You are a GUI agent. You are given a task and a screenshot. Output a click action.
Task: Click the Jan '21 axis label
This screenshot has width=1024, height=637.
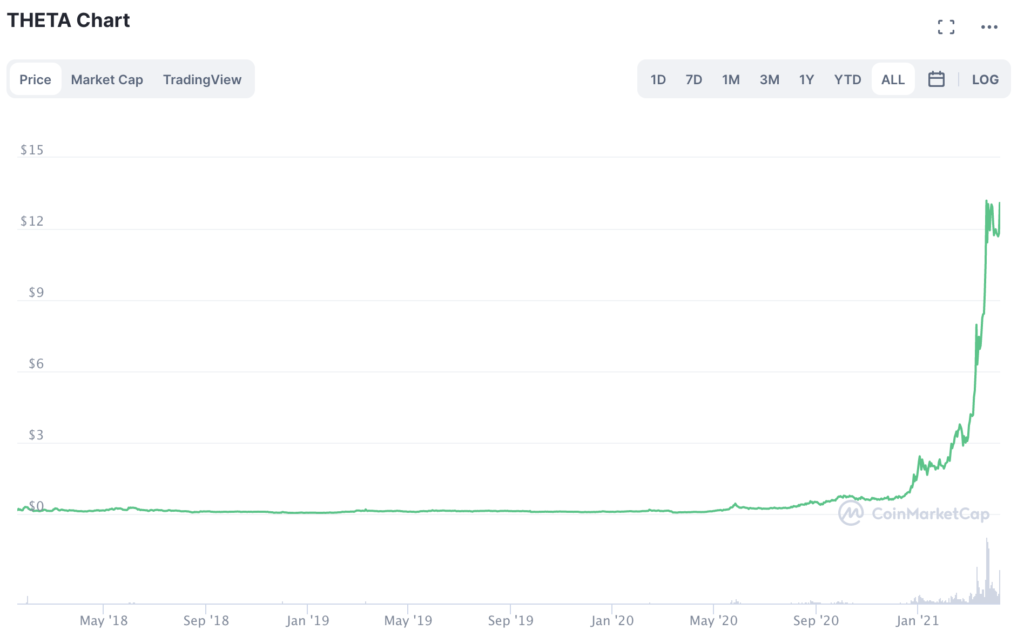coord(916,620)
